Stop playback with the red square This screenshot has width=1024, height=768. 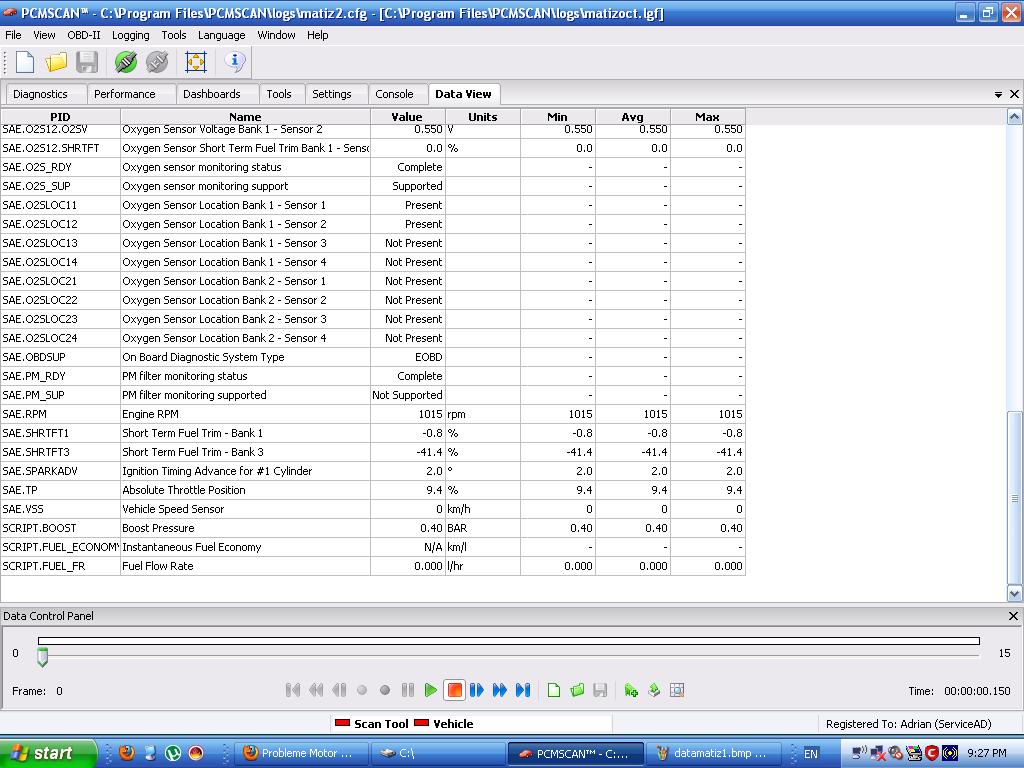coord(455,690)
